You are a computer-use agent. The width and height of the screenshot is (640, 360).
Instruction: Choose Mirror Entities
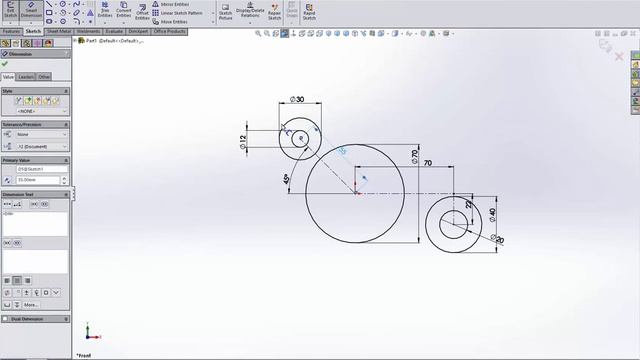[x=171, y=4]
